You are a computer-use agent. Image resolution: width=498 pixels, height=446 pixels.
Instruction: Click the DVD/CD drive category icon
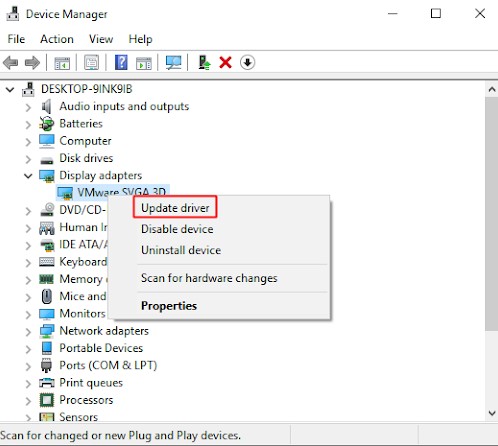(47, 210)
